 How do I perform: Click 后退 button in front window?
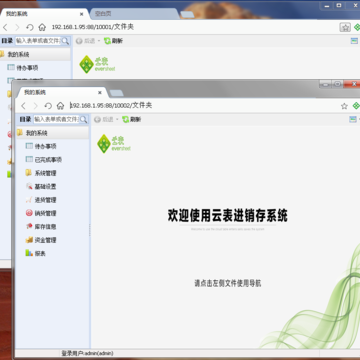coord(104,119)
